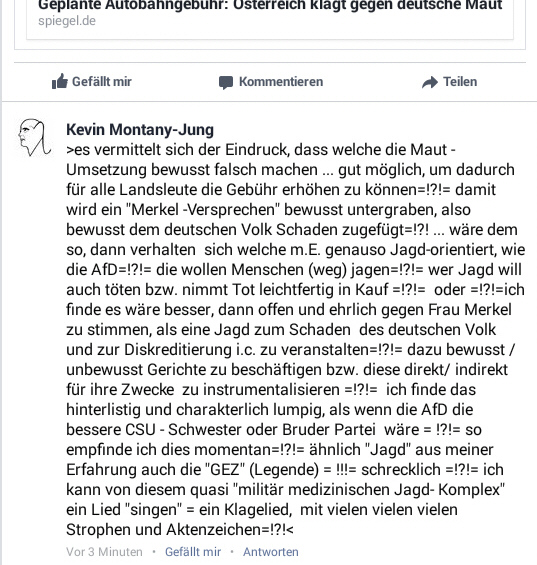The image size is (537, 565).
Task: Open Kevin Montany-Jung's profile name
Action: pyautogui.click(x=140, y=129)
